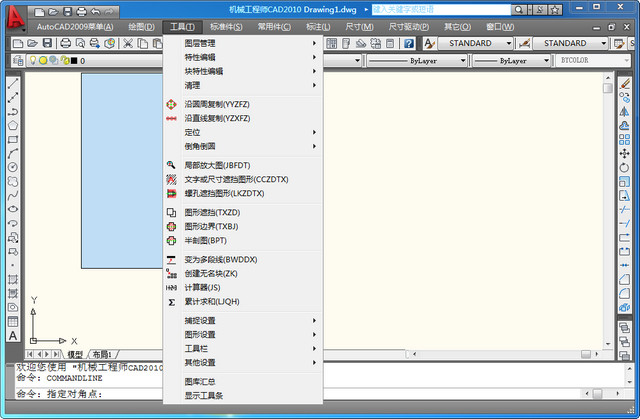Image resolution: width=640 pixels, height=419 pixels.
Task: Toggle the layer freeze sun icon
Action: click(43, 60)
